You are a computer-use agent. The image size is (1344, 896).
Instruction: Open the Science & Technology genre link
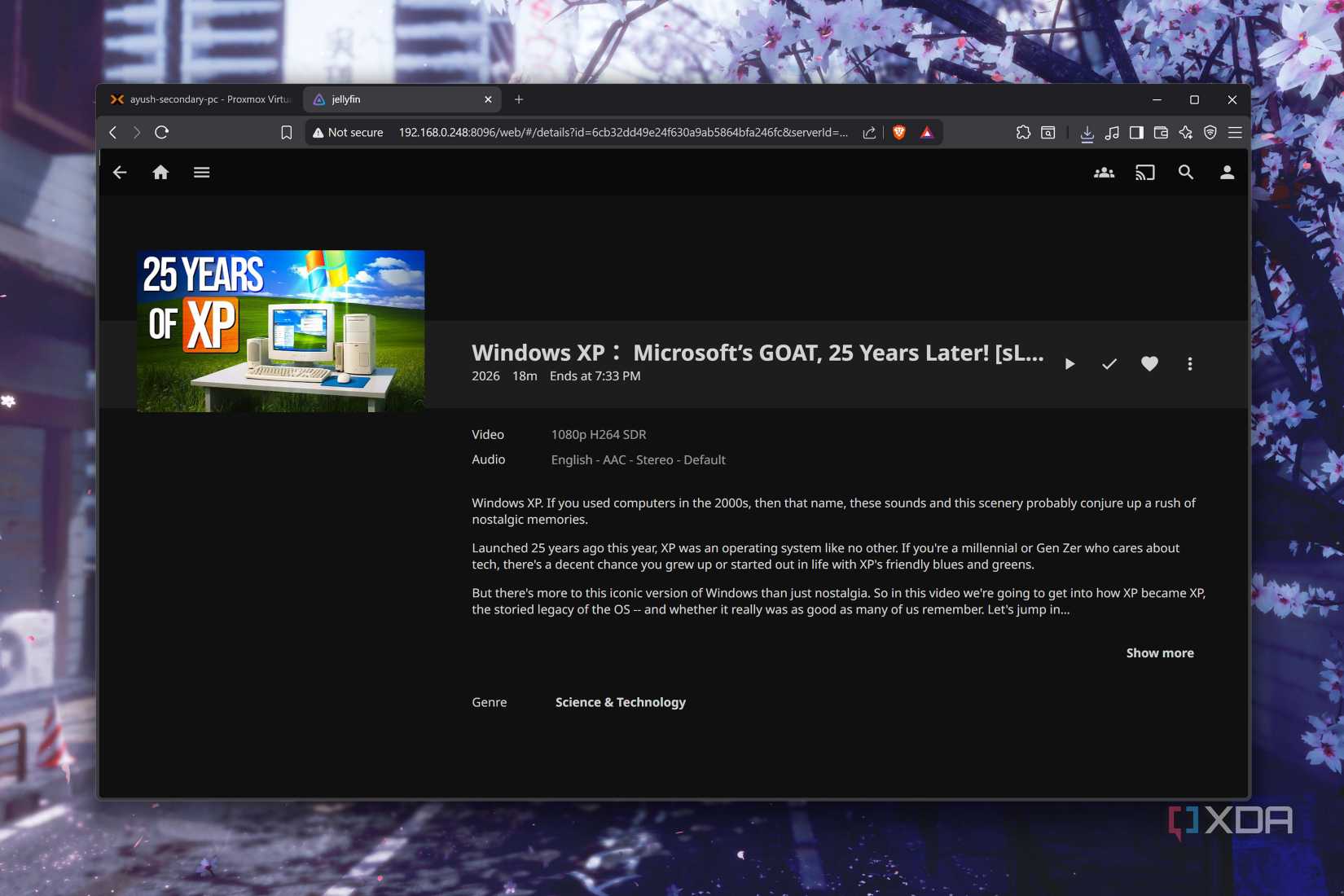621,702
